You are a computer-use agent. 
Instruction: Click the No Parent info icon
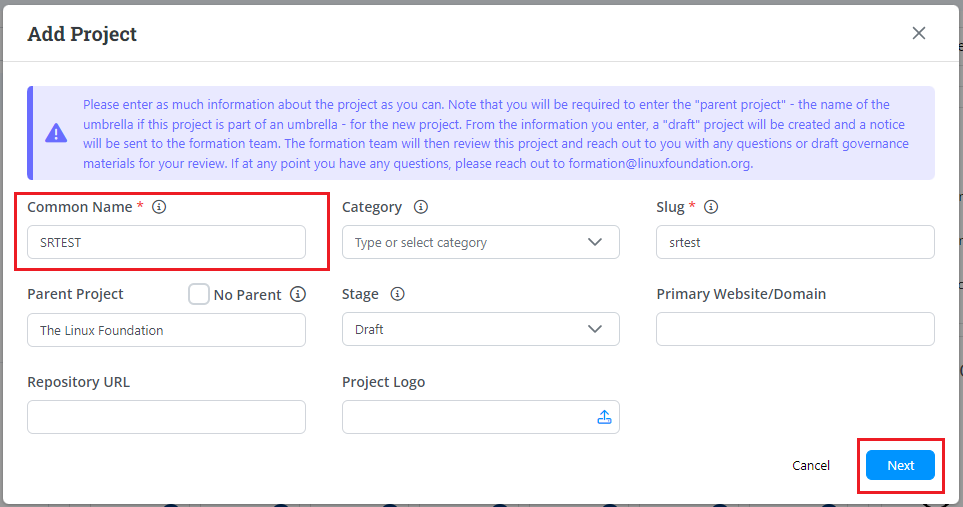click(x=297, y=294)
